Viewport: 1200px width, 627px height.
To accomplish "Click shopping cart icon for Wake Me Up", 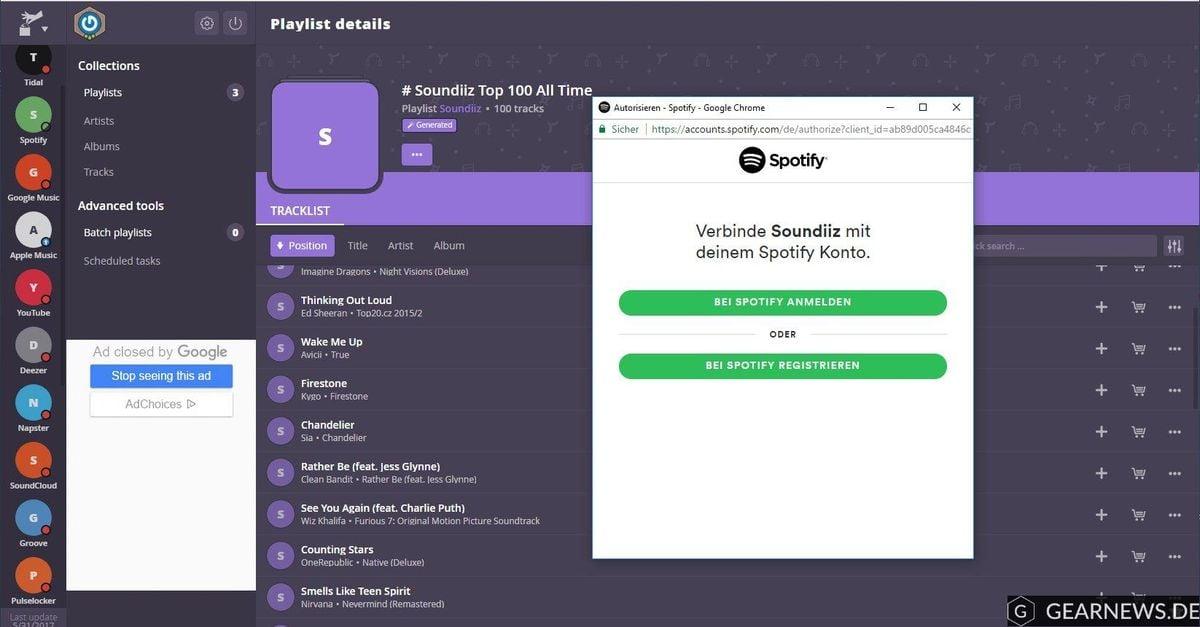I will 1138,349.
